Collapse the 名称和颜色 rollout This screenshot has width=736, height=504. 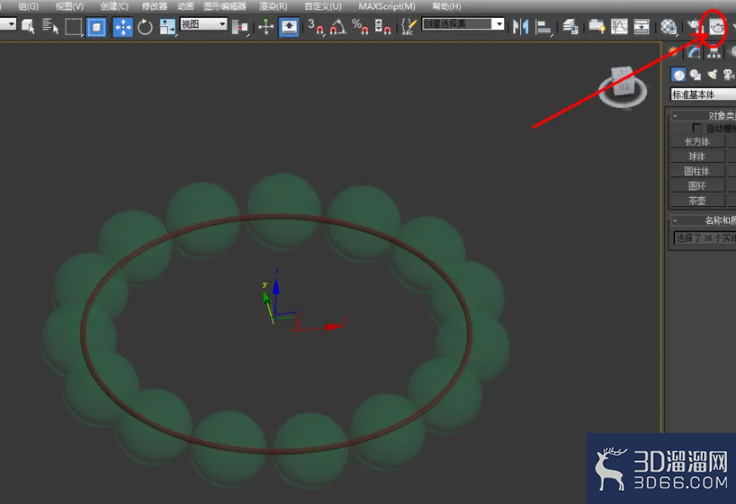tap(702, 220)
